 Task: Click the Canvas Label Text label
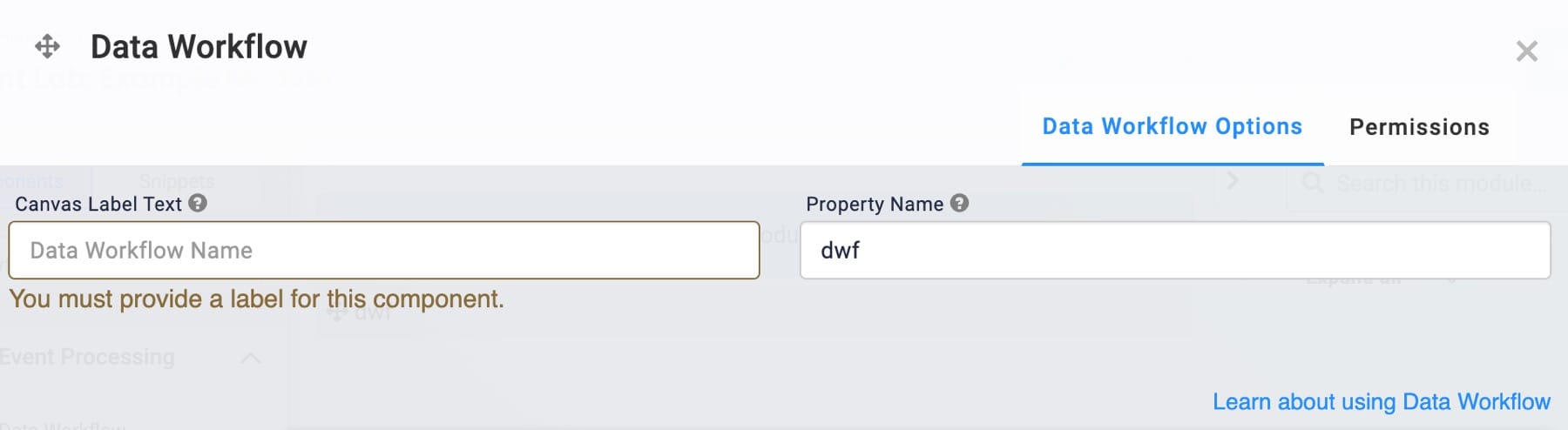(x=98, y=204)
